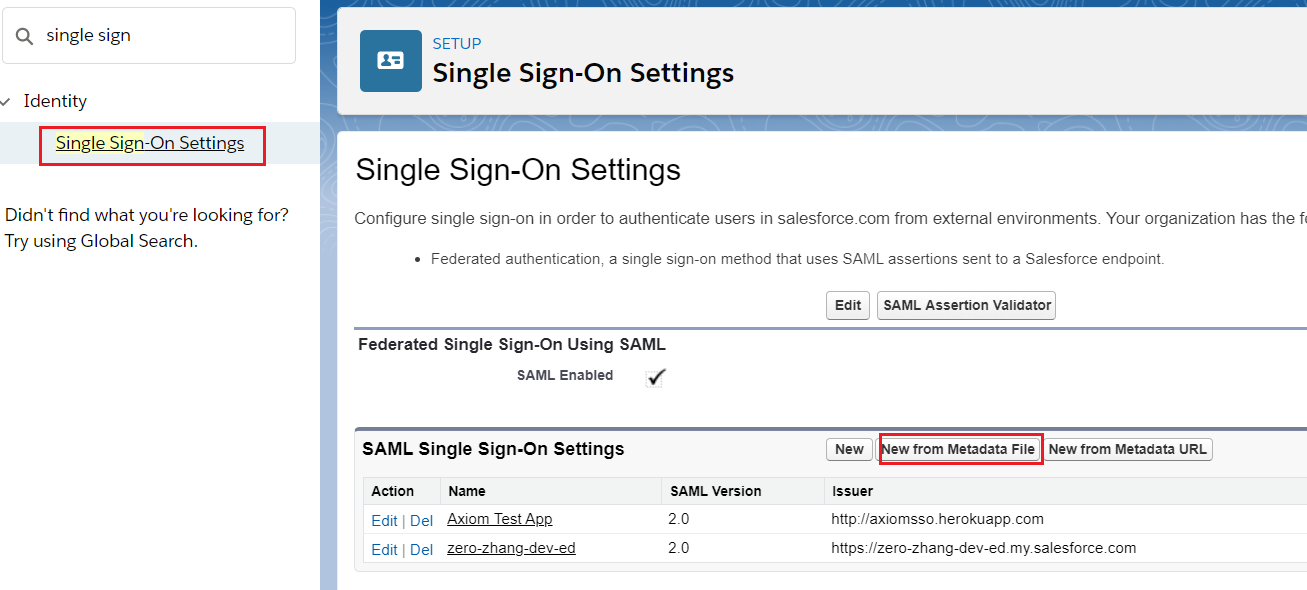Edit the Axiom Test App entry

coord(384,520)
